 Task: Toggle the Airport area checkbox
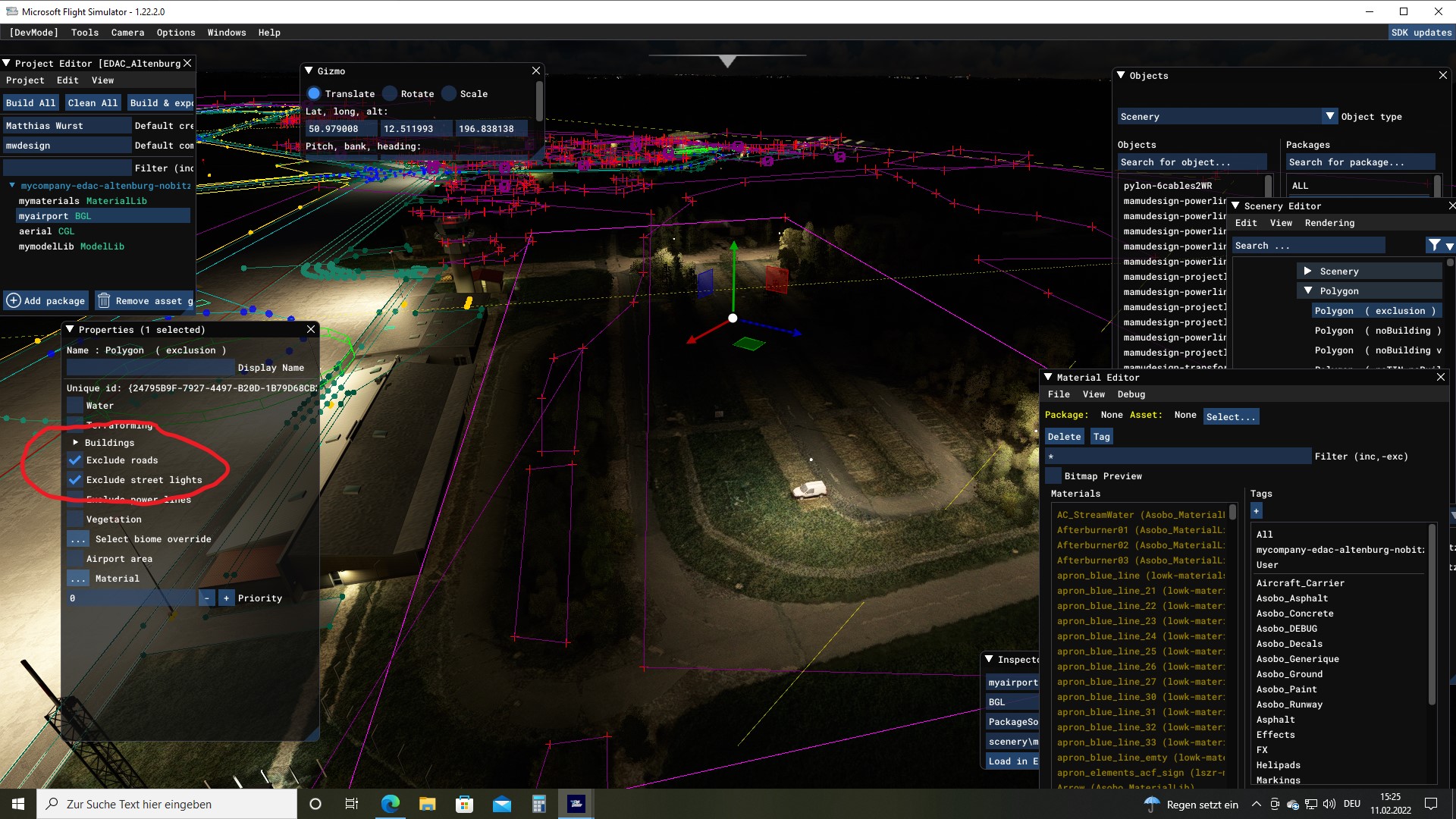tap(75, 559)
